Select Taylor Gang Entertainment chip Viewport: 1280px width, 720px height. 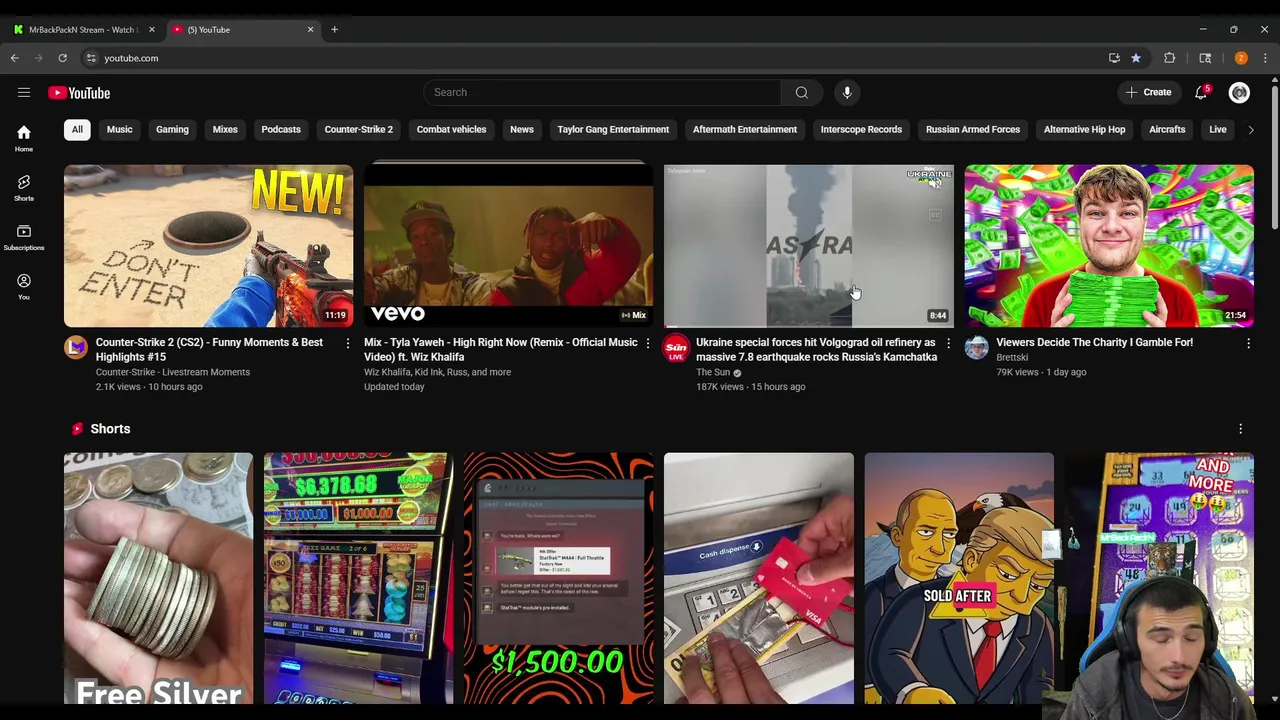point(613,129)
